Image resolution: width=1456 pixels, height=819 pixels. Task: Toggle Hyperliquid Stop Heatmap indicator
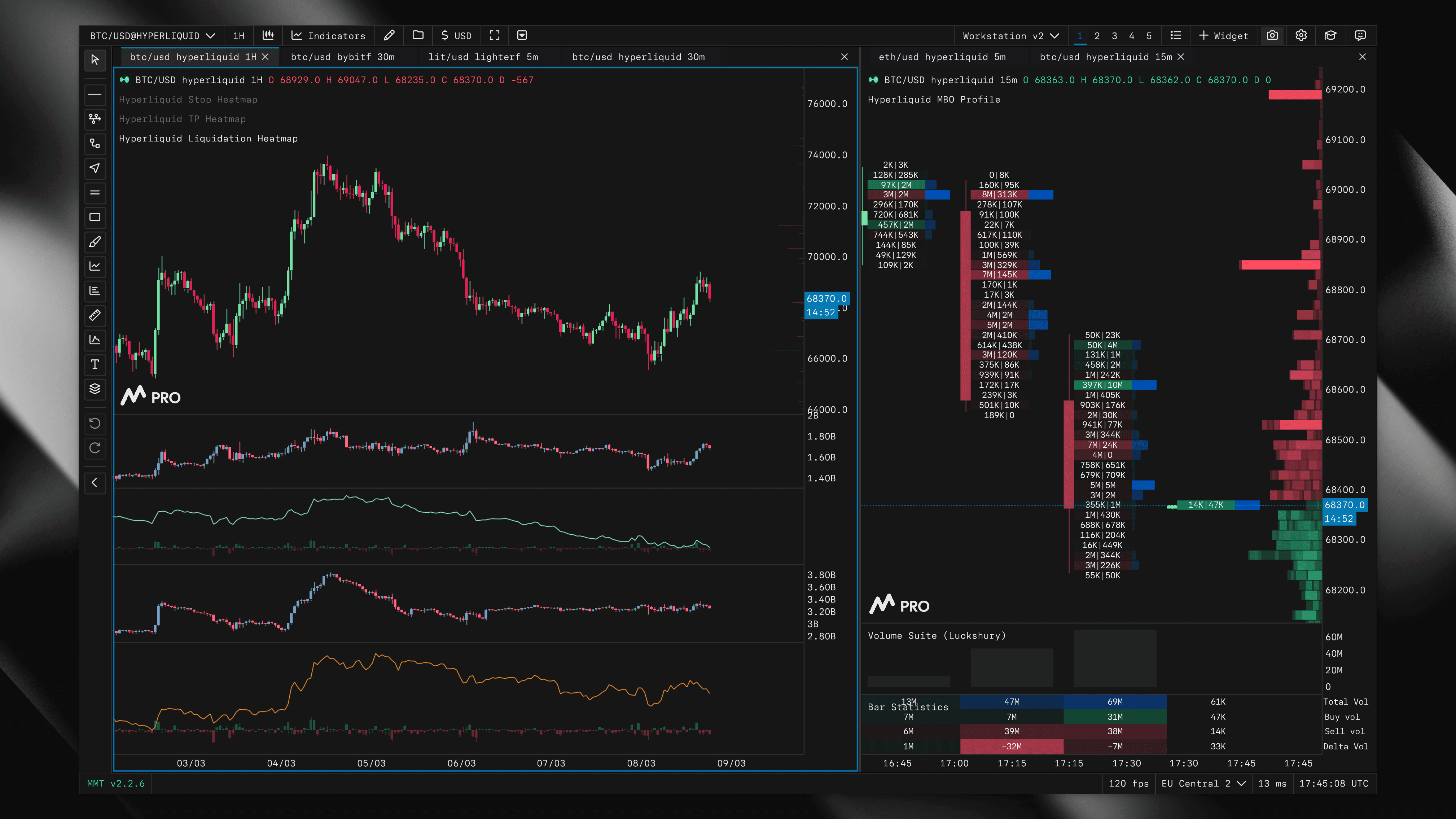tap(188, 100)
